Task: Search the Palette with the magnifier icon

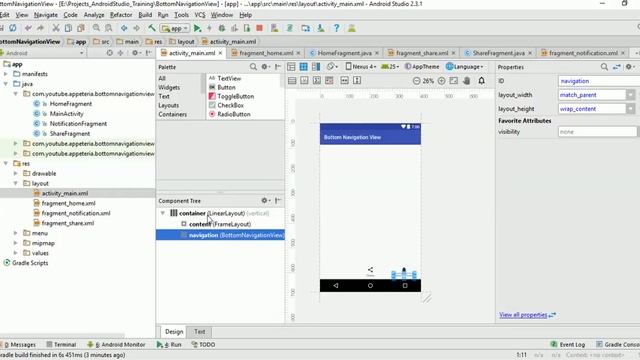Action: tap(253, 67)
